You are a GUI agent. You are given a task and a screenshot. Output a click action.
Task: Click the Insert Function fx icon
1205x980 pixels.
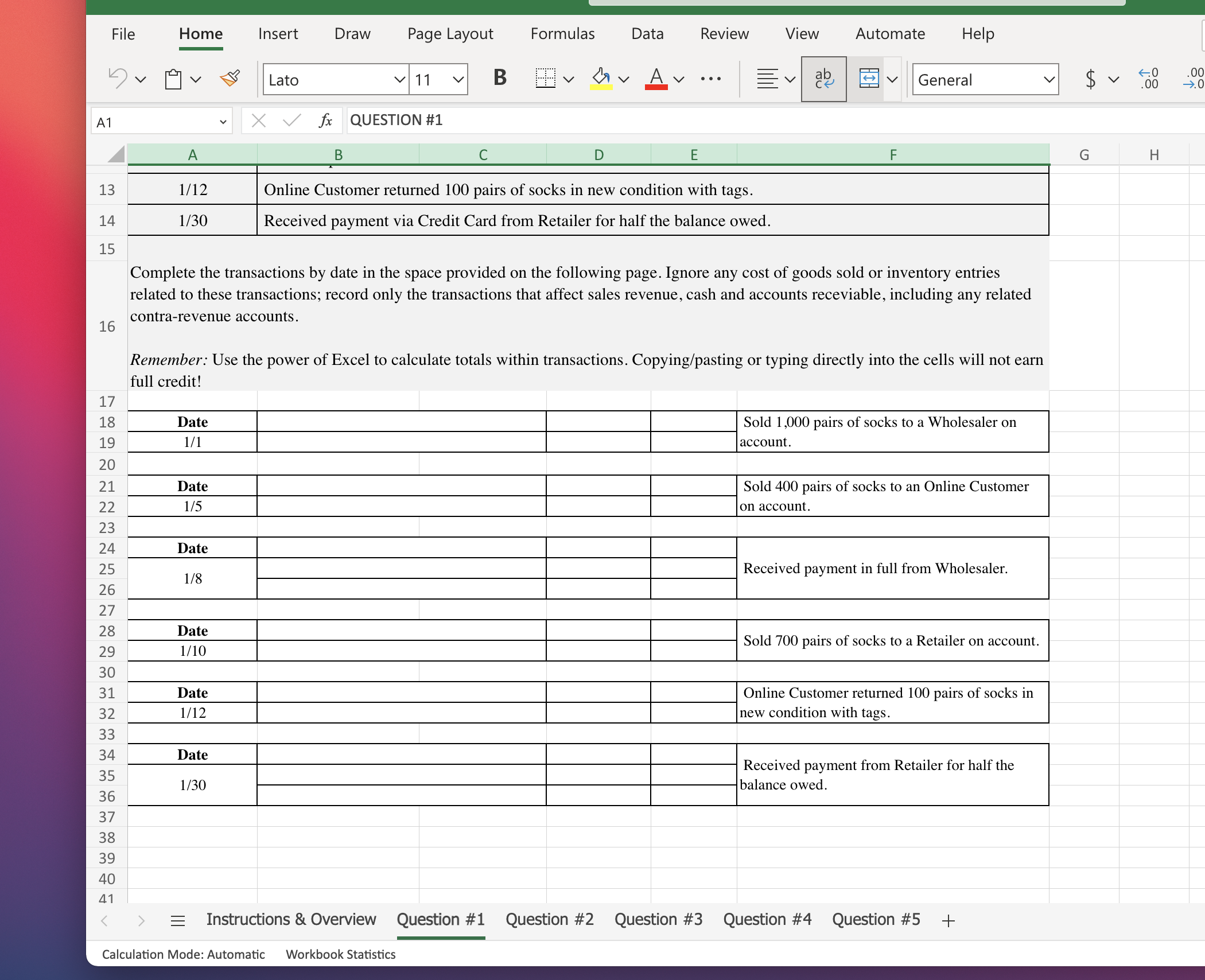pos(325,120)
